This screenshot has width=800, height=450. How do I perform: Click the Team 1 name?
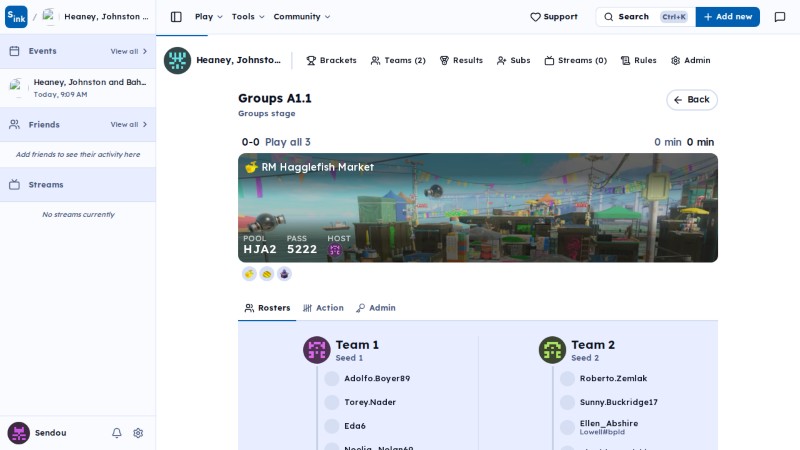357,345
